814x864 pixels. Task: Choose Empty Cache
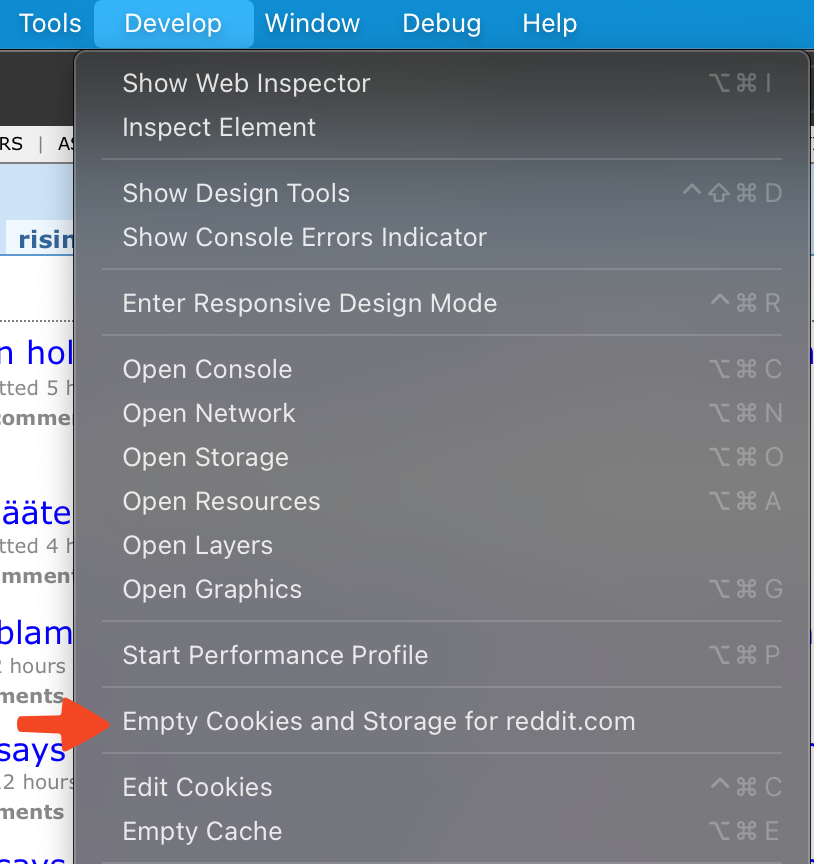pyautogui.click(x=202, y=831)
